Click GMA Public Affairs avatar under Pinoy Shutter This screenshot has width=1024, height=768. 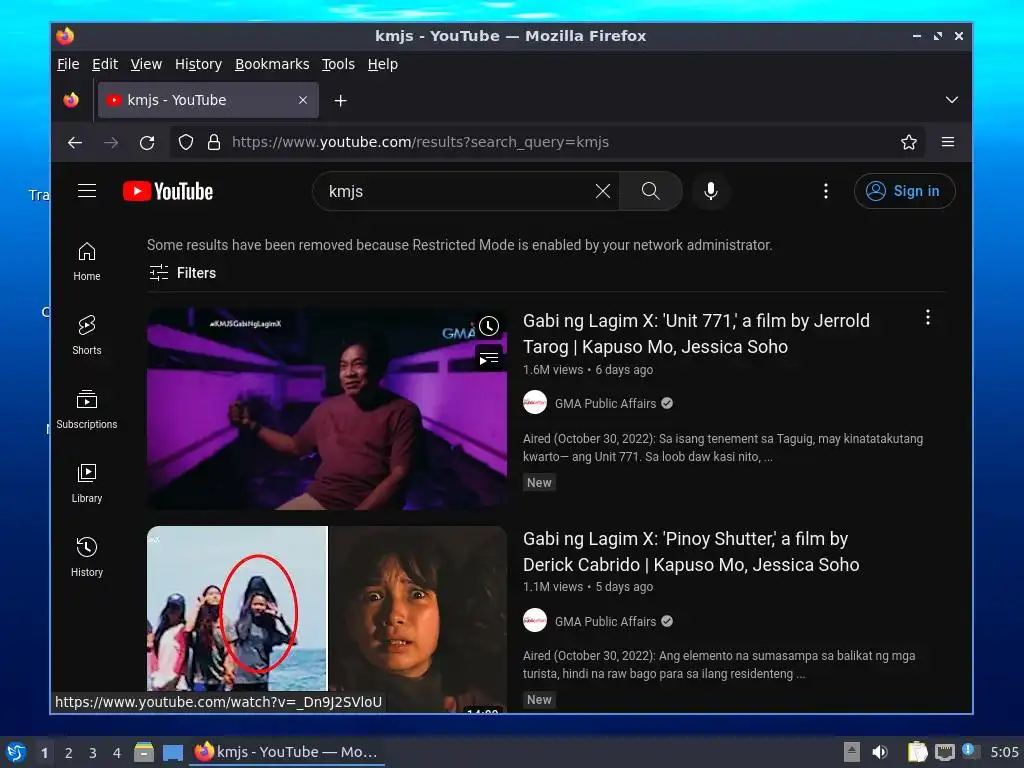(x=535, y=620)
